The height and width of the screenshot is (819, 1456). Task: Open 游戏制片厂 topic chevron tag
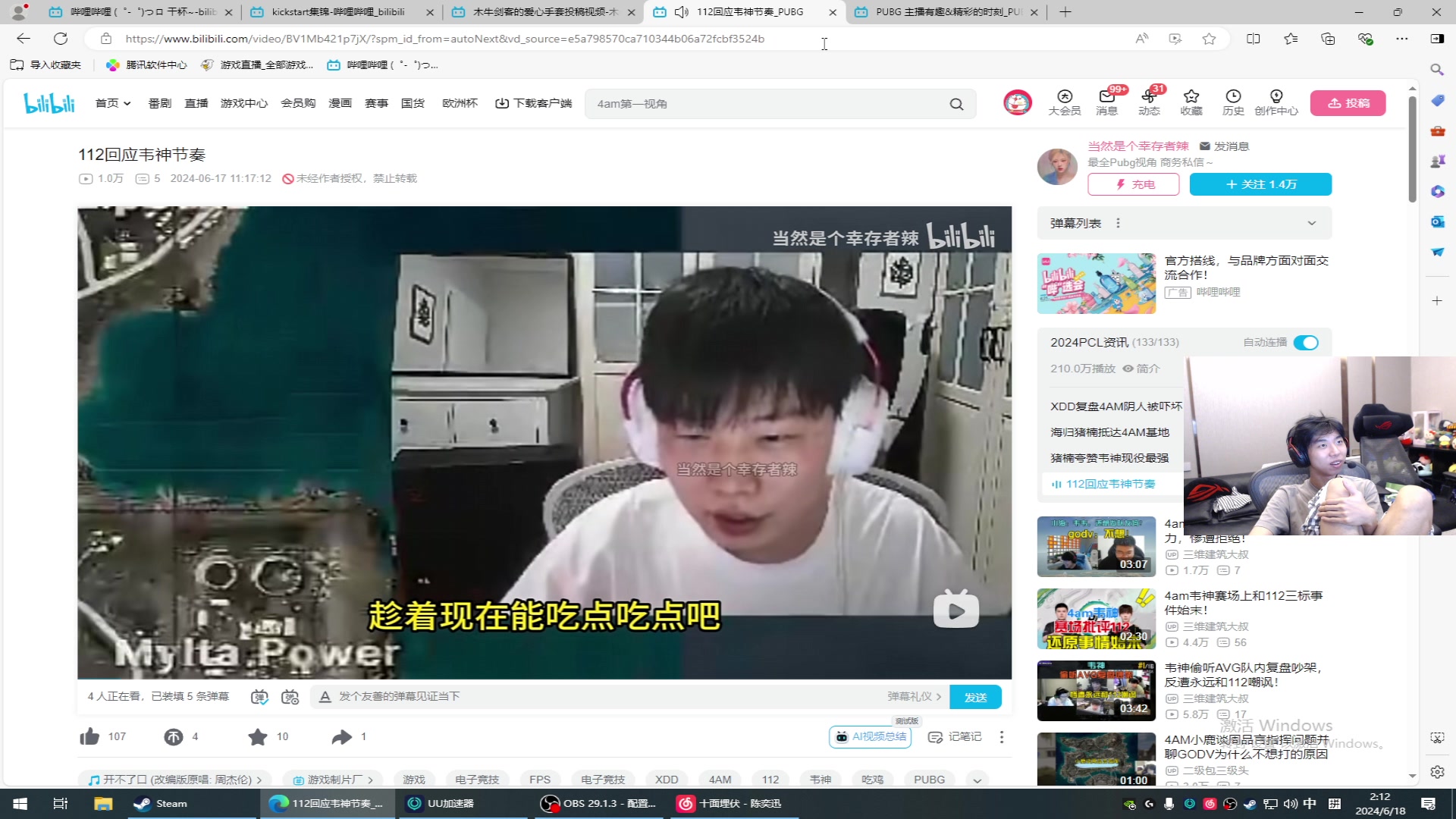coord(333,780)
